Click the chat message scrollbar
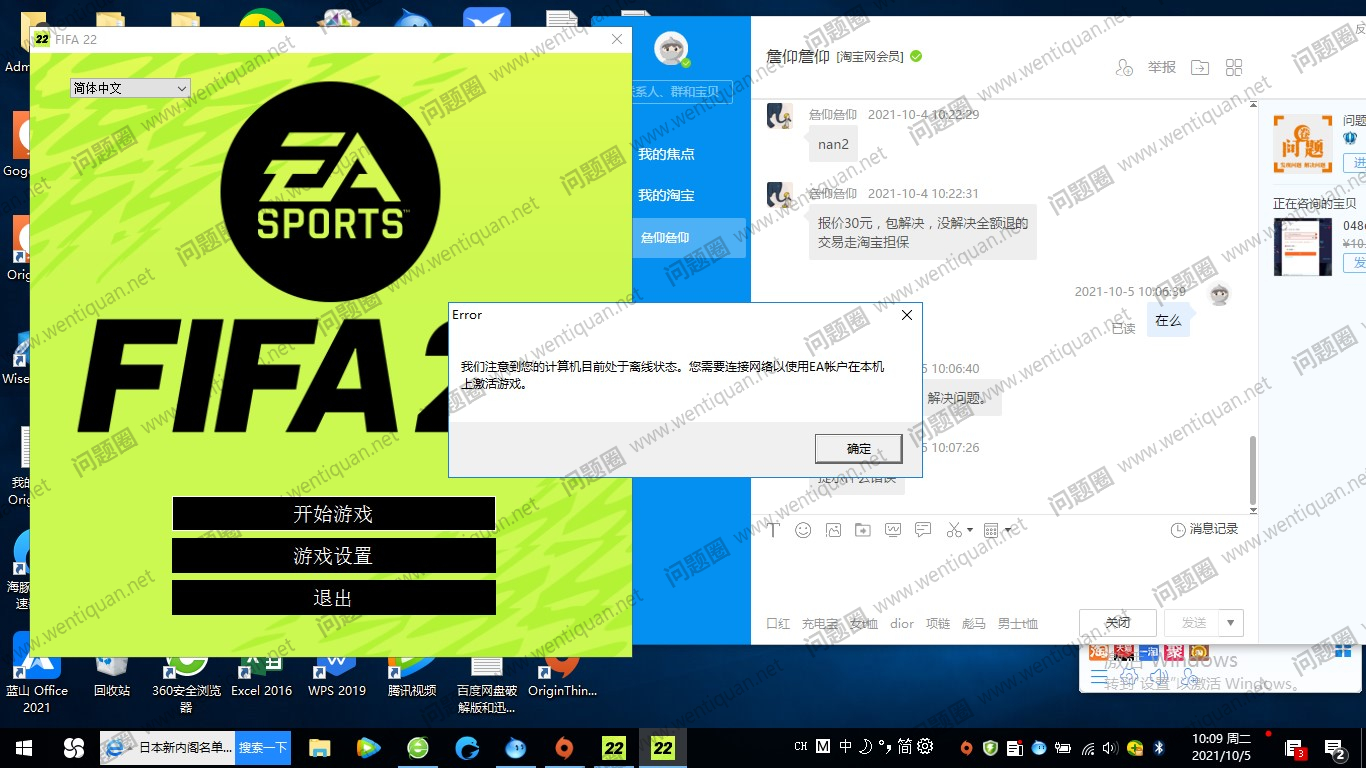 click(1252, 468)
